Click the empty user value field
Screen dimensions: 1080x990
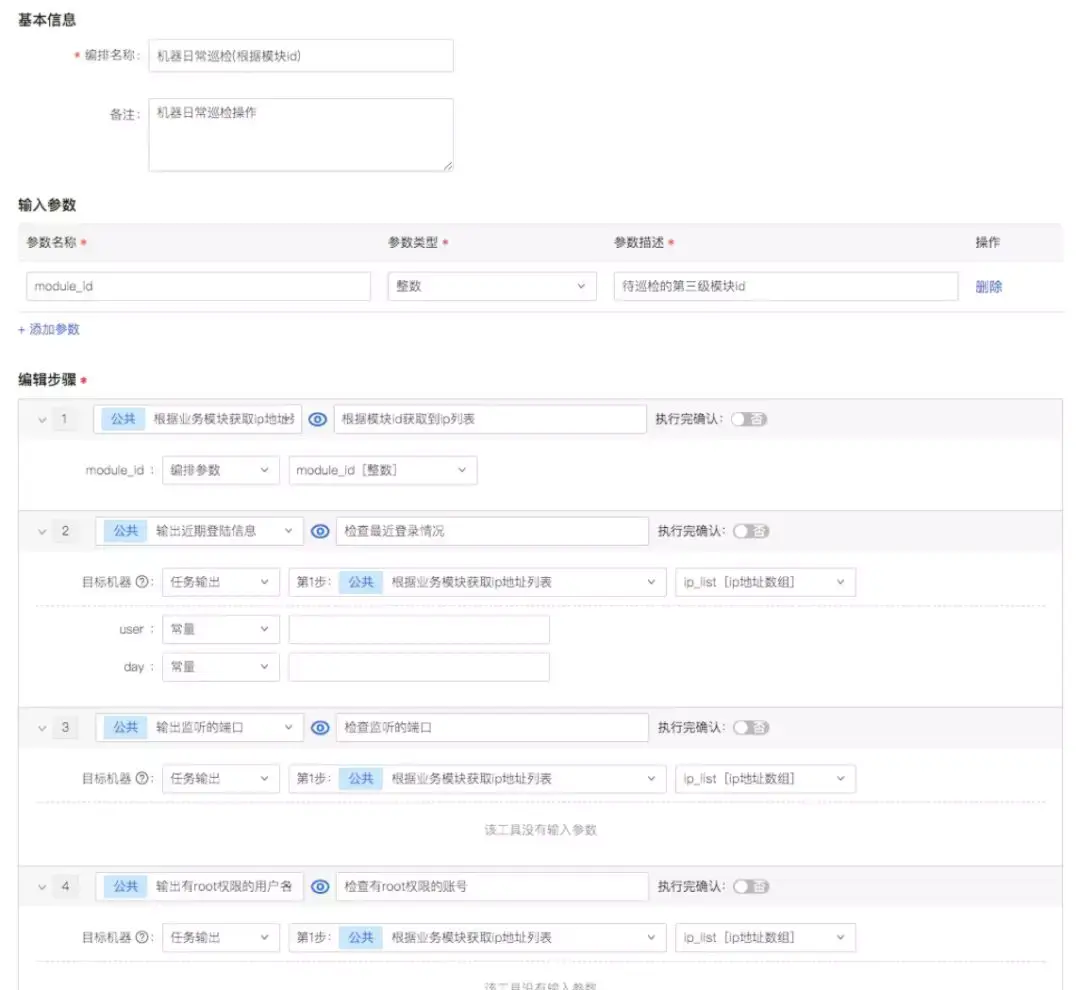coord(419,629)
